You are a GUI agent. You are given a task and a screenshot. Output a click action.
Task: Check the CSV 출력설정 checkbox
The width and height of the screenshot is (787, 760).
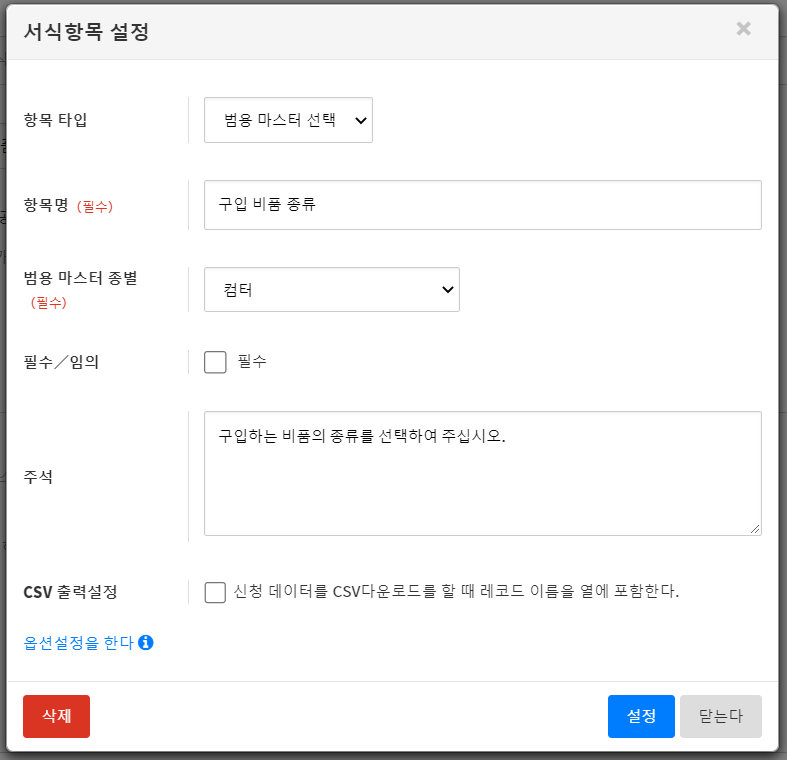pos(215,592)
